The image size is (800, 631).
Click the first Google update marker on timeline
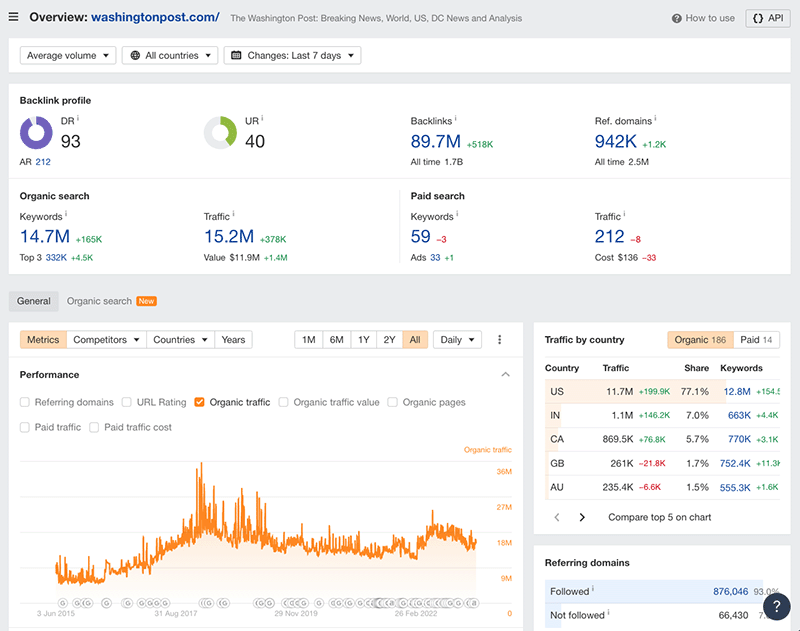pyautogui.click(x=63, y=603)
